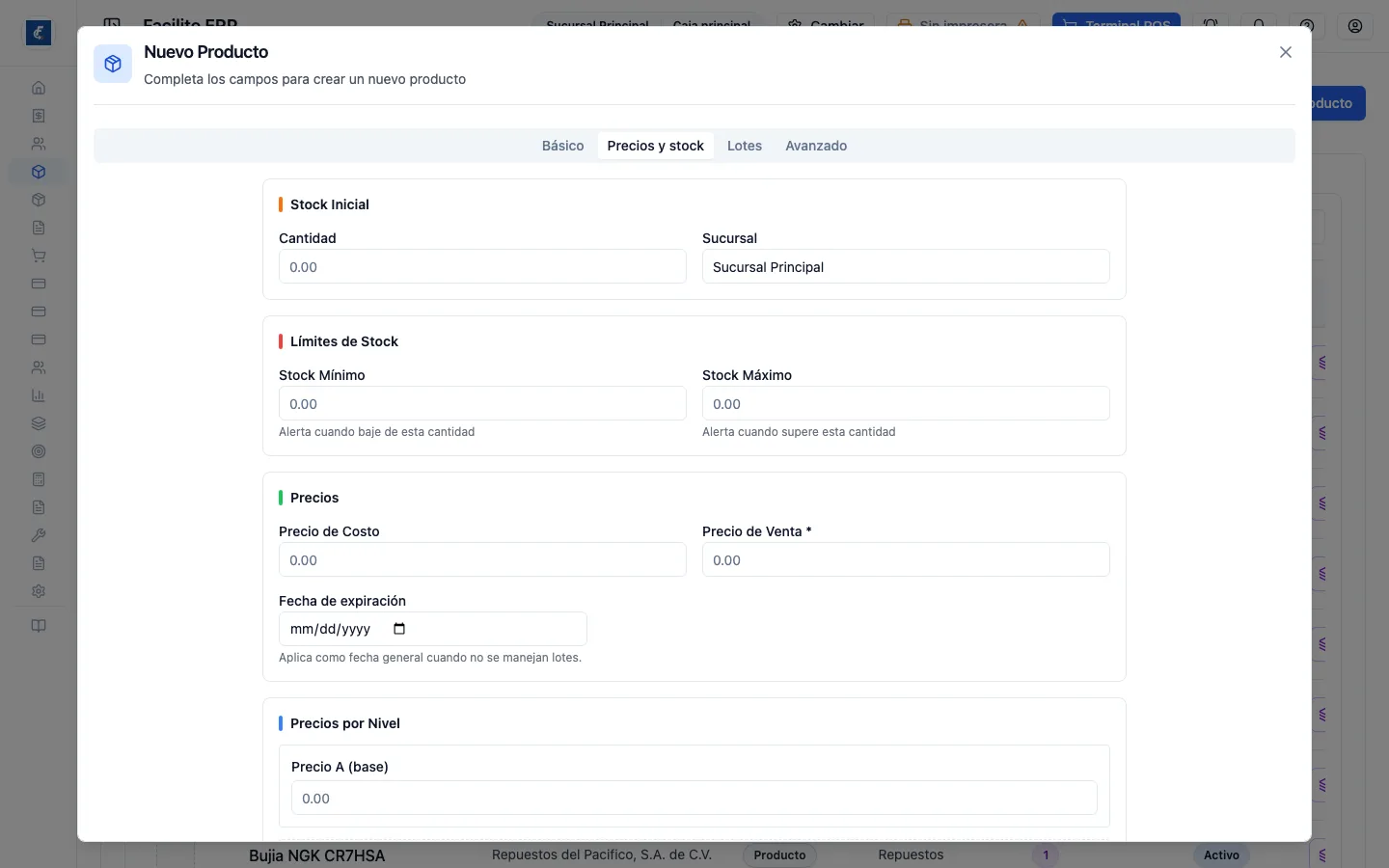Click the stacked layers sidebar icon
Screen dimensions: 1389x868
point(39,423)
